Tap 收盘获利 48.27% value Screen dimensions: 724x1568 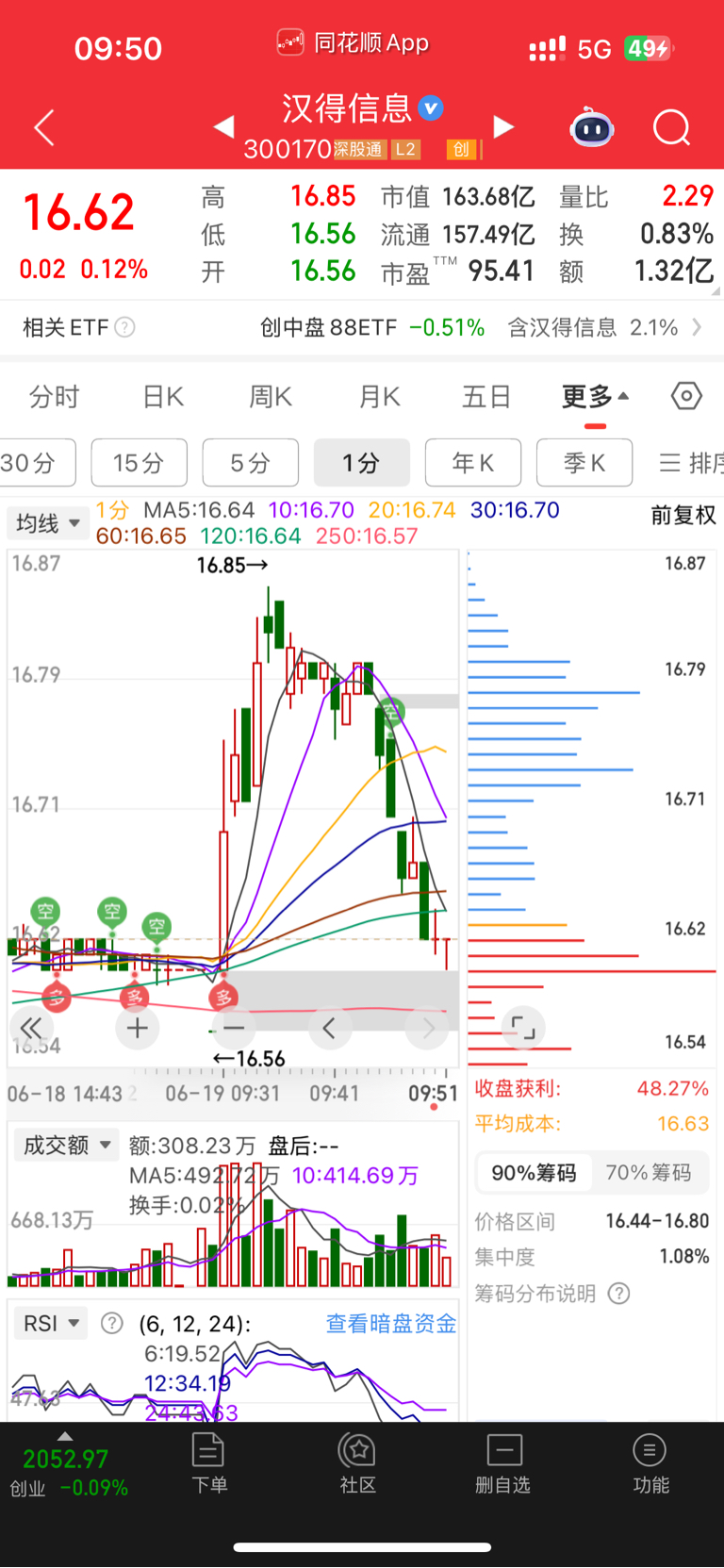pyautogui.click(x=672, y=1088)
